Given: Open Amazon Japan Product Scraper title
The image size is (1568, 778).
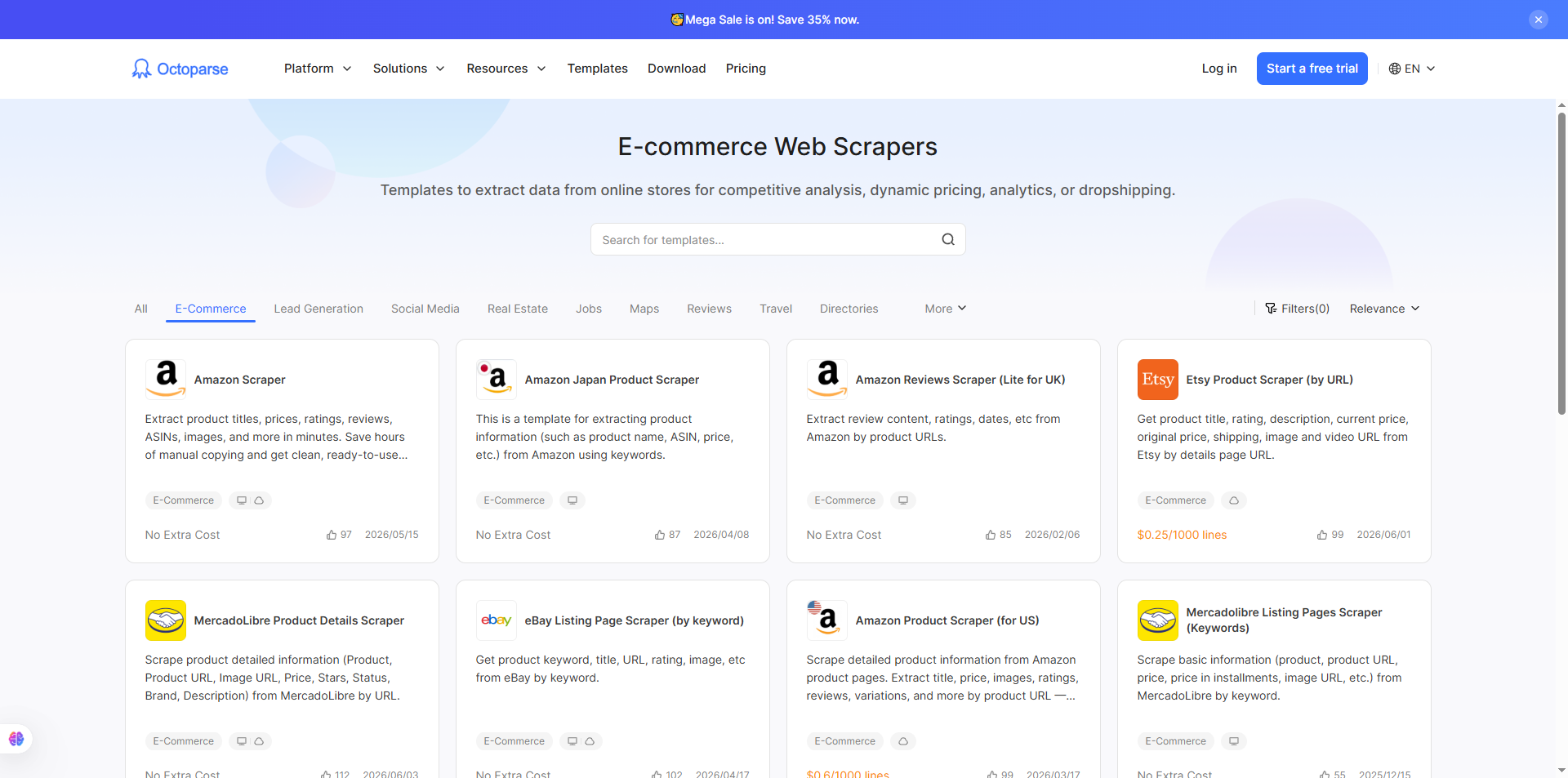Looking at the screenshot, I should 612,380.
